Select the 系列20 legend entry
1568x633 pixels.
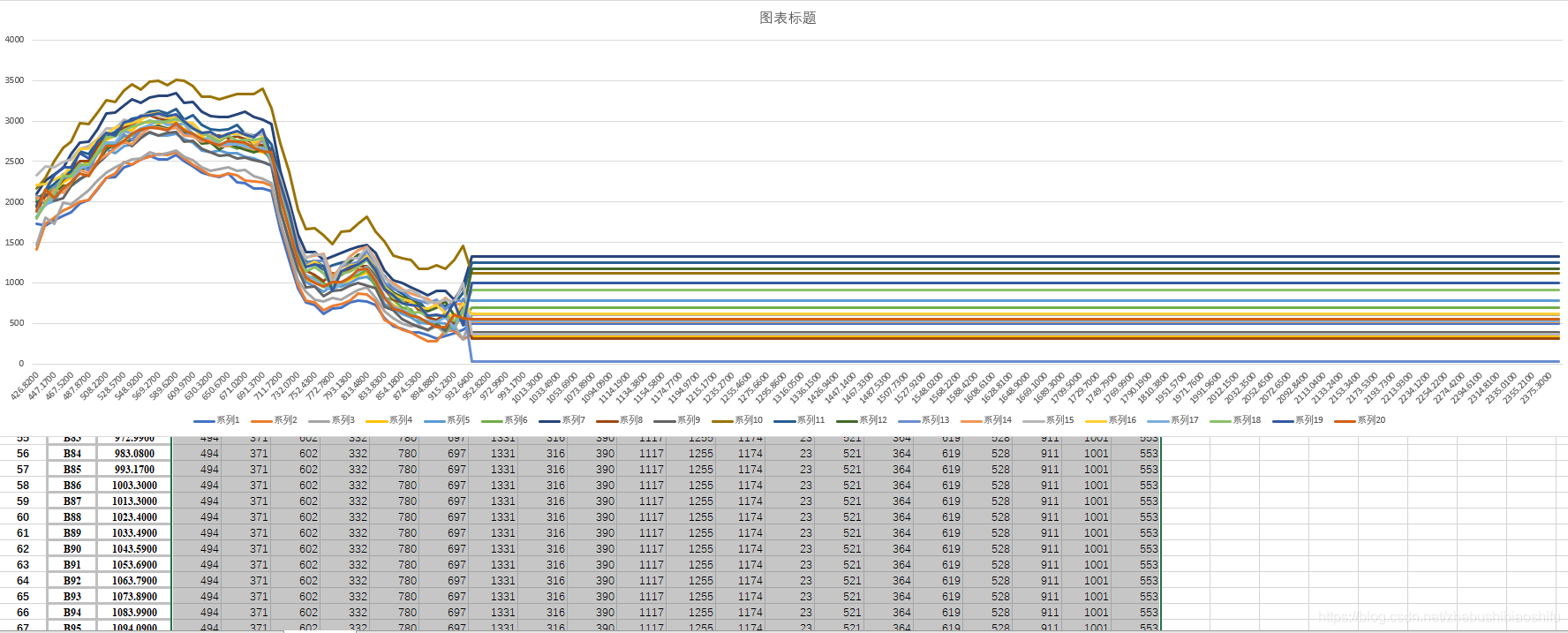coord(1360,420)
